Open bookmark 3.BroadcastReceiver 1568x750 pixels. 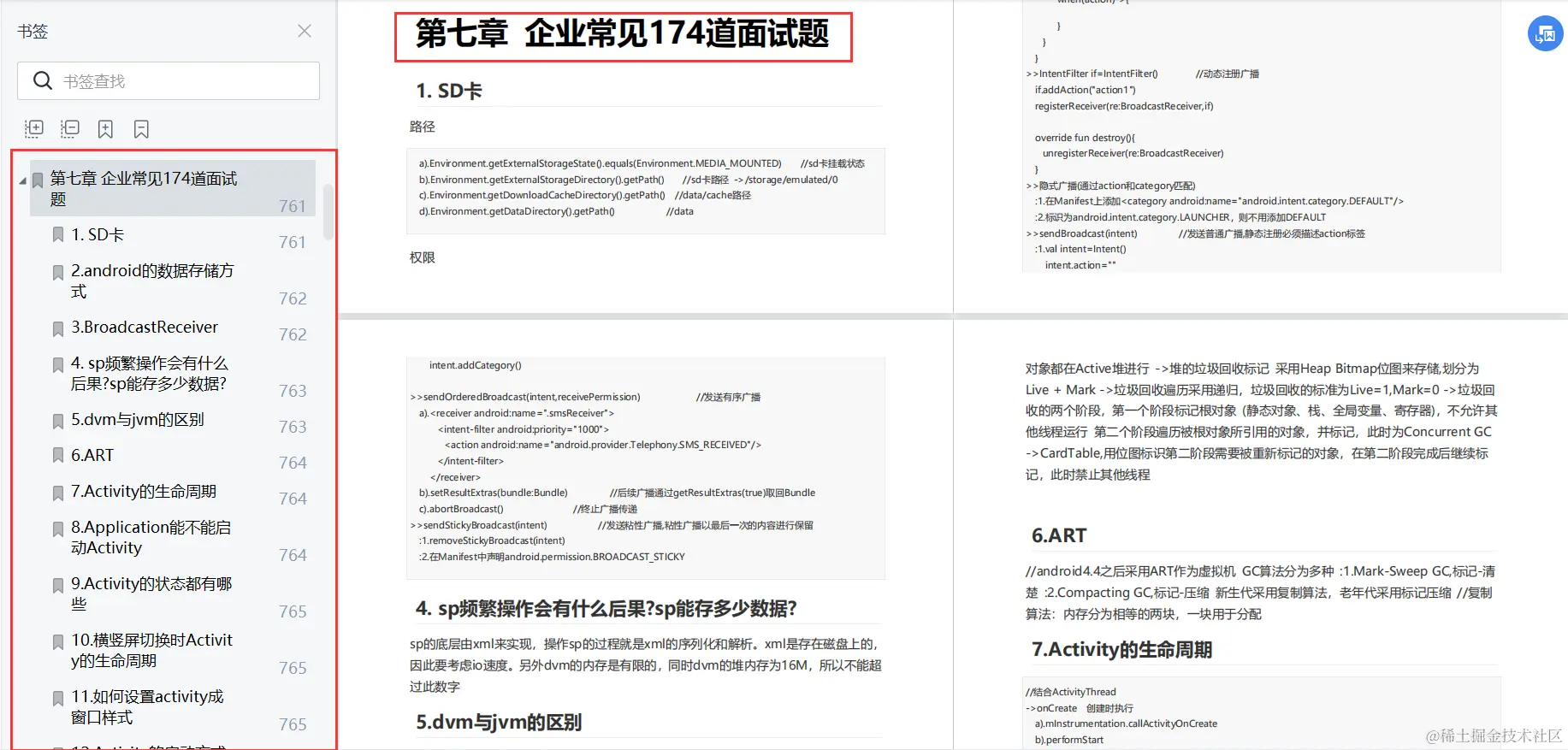point(145,327)
